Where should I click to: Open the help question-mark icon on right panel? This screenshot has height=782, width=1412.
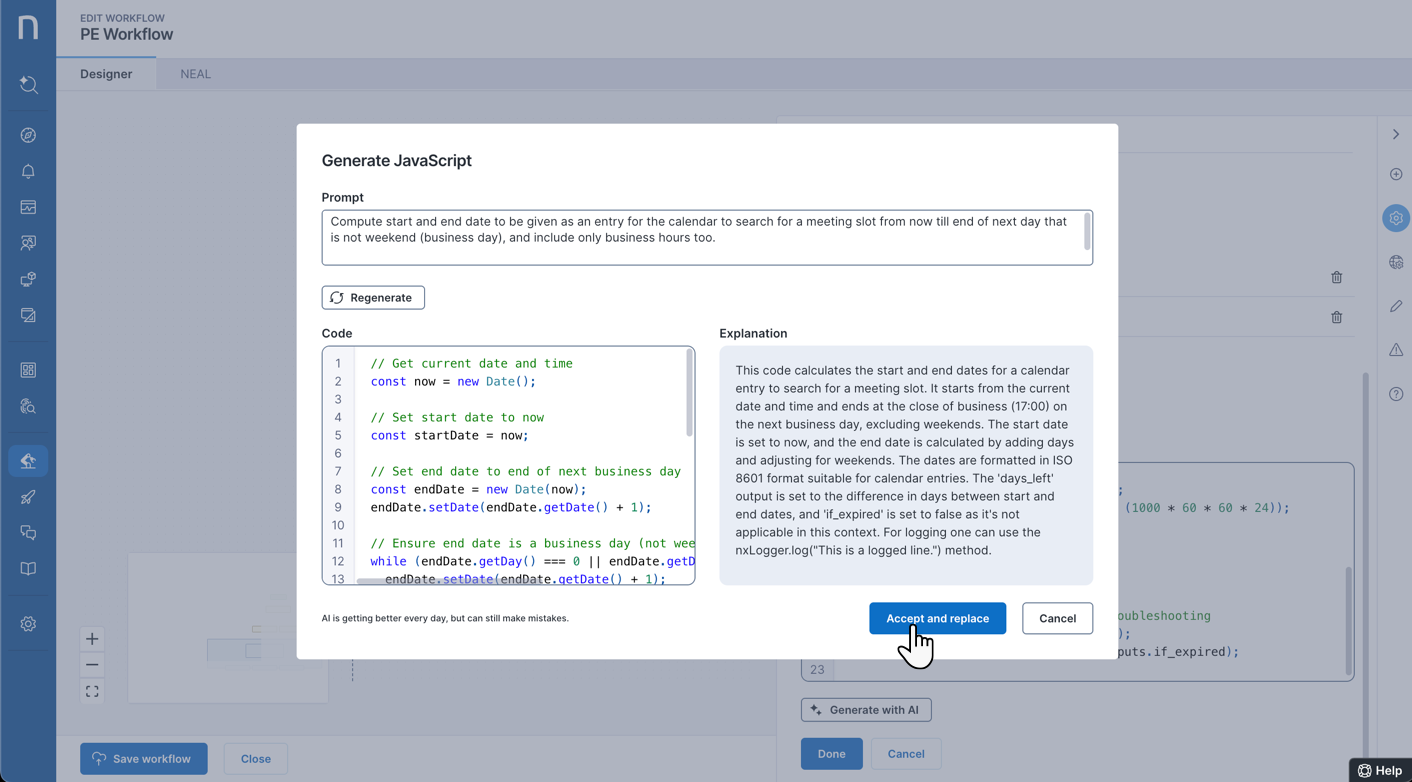click(x=1395, y=394)
